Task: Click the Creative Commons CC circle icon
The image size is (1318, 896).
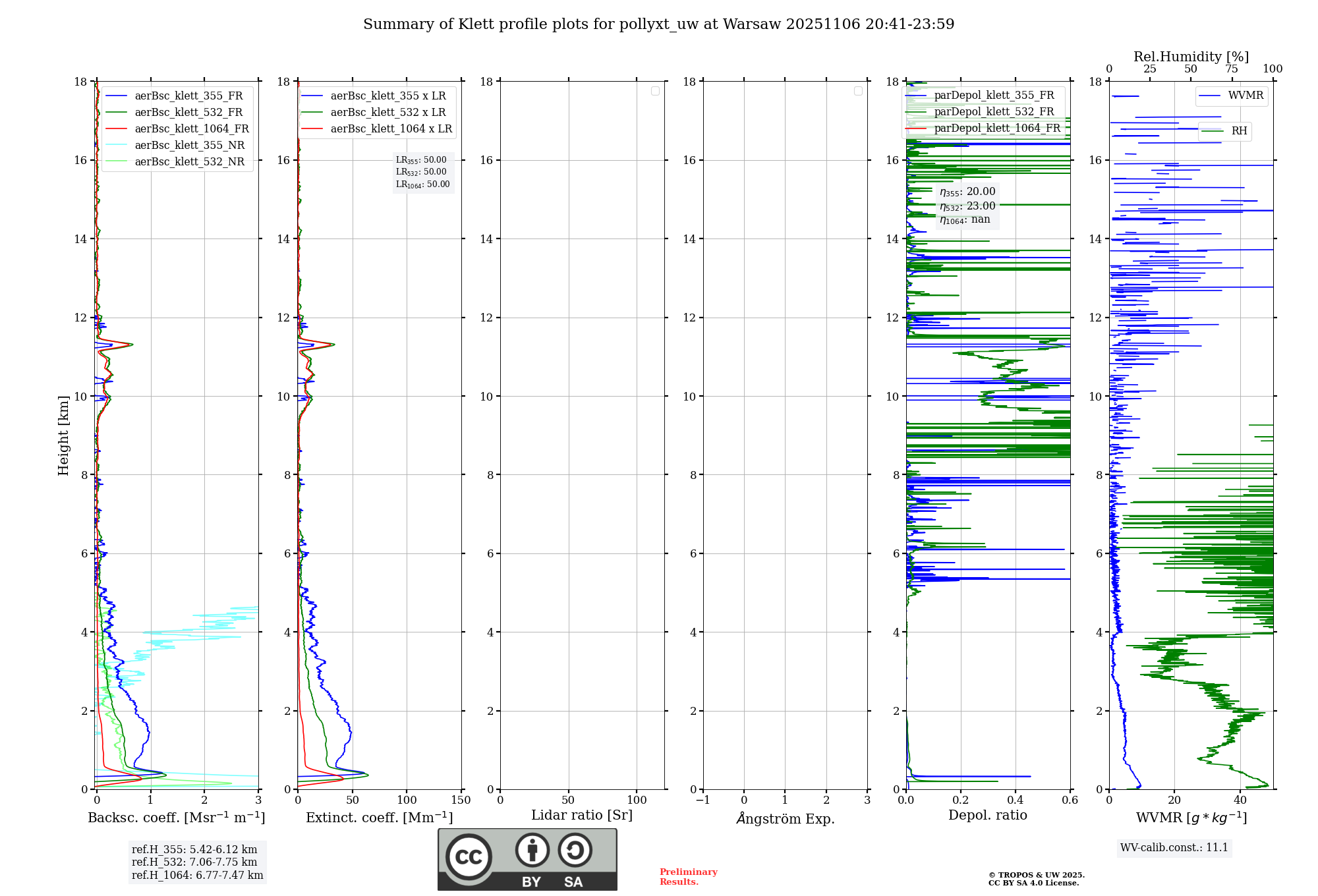Action: (x=469, y=857)
